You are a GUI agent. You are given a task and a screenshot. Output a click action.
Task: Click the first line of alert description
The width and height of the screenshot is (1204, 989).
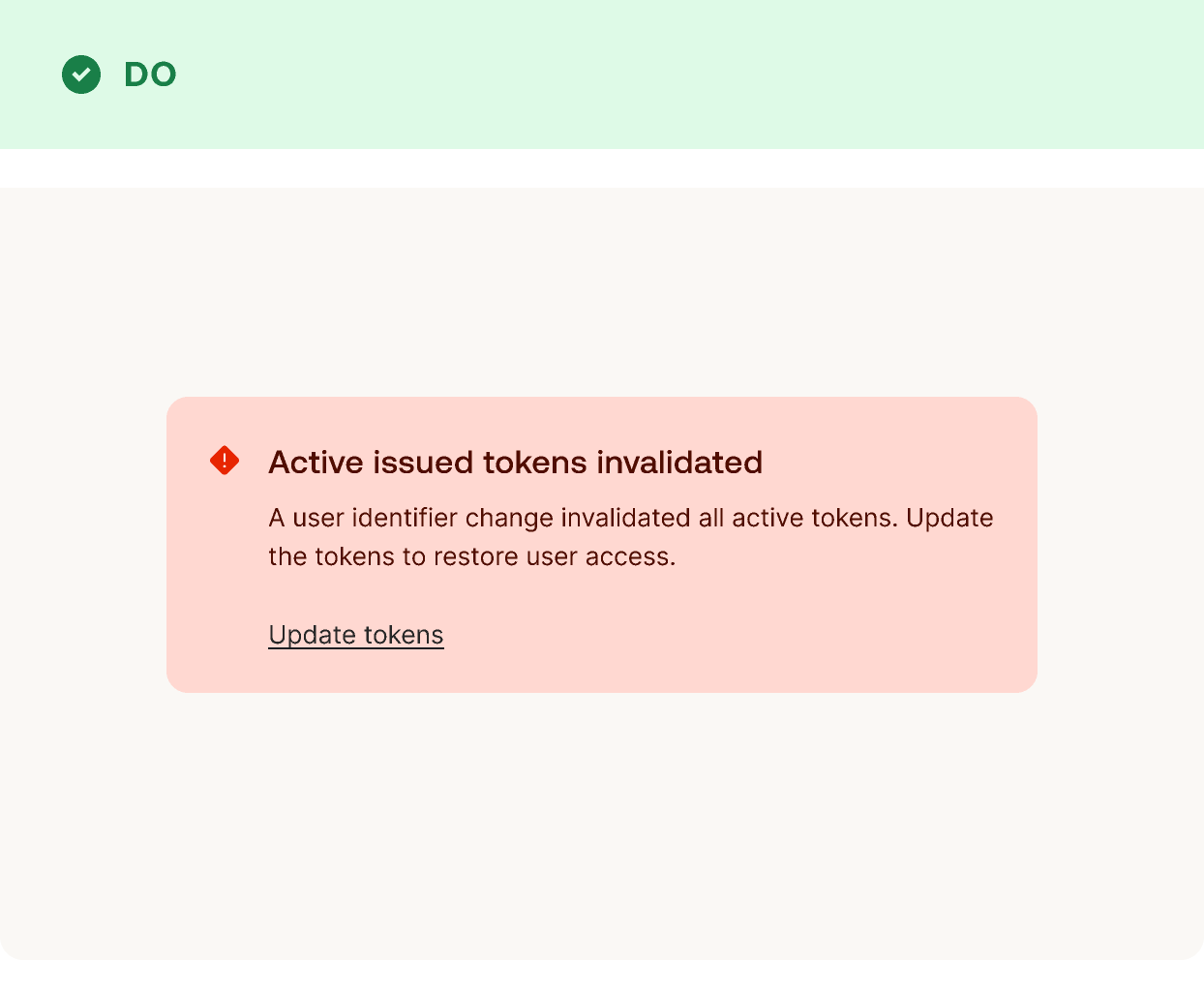tap(631, 518)
